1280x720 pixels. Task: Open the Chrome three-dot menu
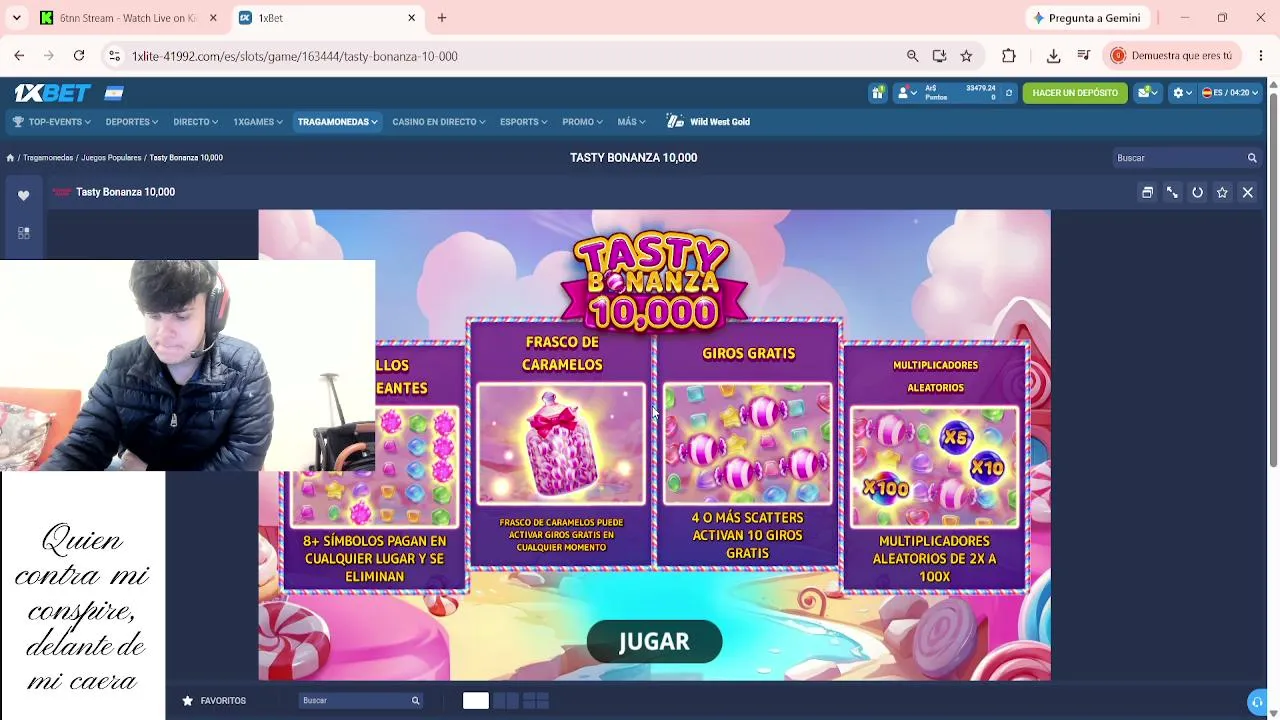(x=1260, y=56)
